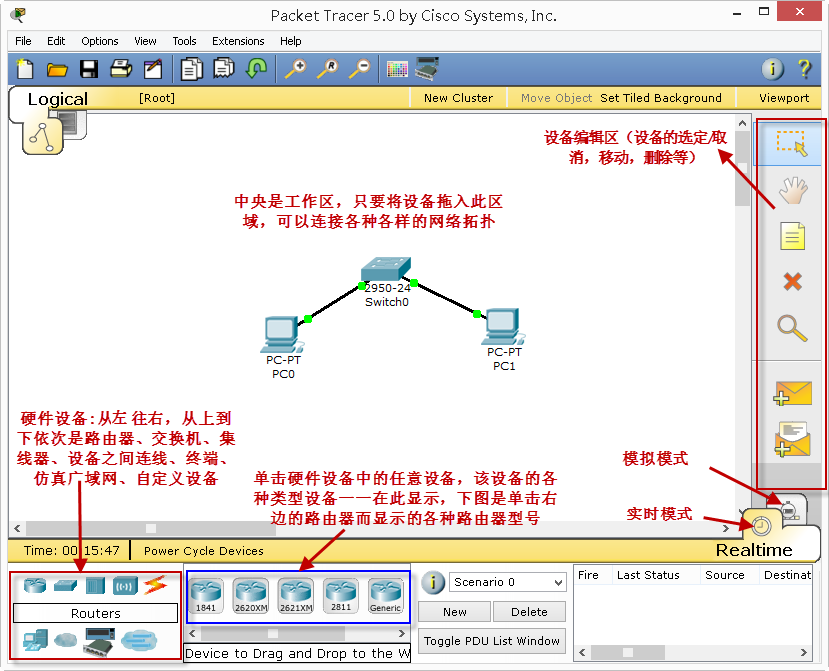Pick the 2621XM router model

click(x=296, y=595)
